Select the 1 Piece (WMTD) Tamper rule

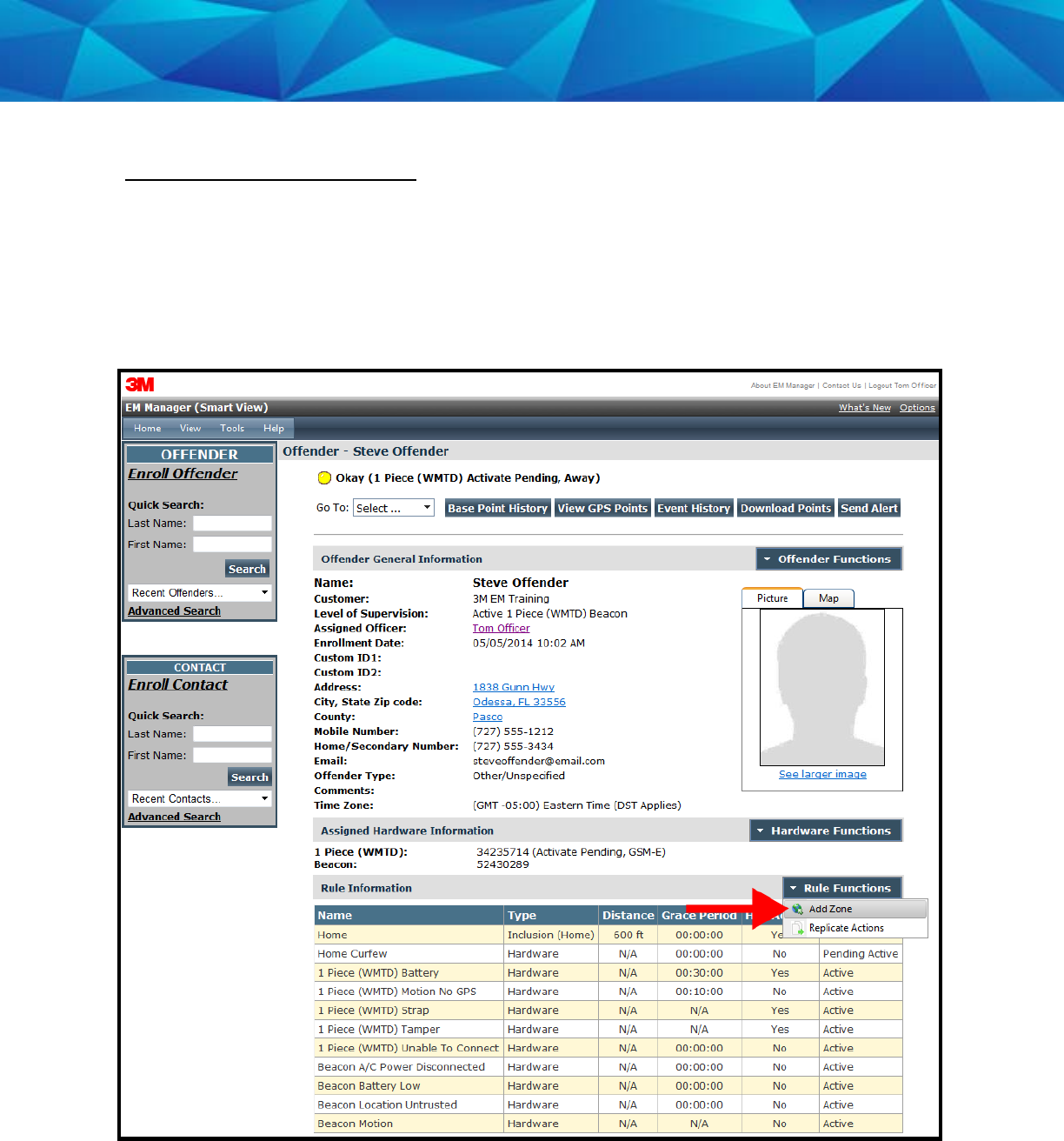click(x=378, y=1030)
